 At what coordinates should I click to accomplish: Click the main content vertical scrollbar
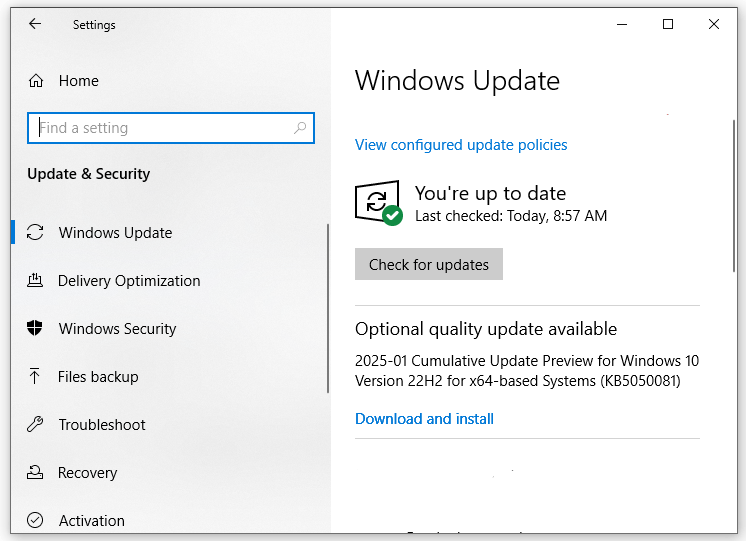coord(735,196)
